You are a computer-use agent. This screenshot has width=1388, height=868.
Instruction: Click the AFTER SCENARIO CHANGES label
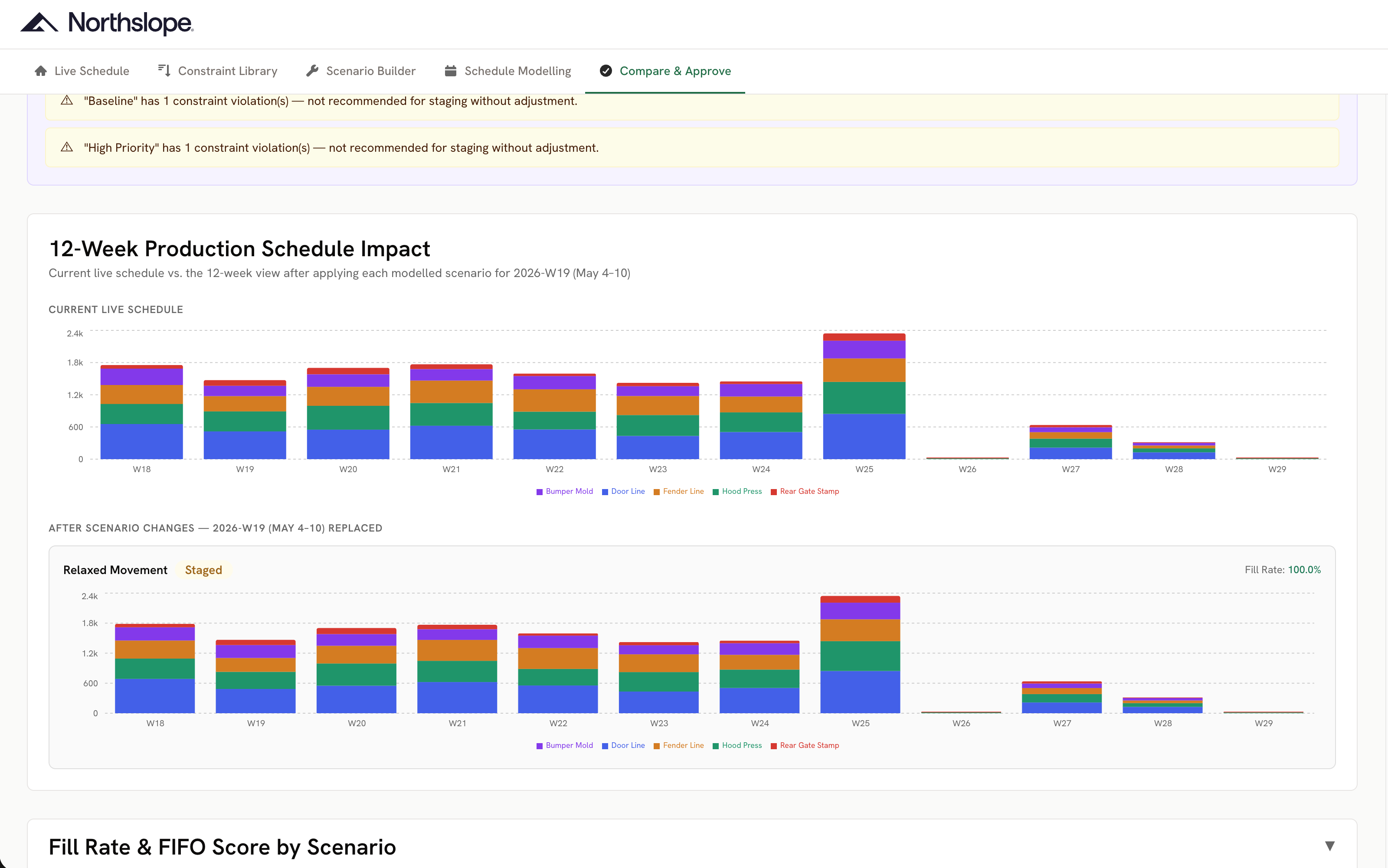[215, 528]
